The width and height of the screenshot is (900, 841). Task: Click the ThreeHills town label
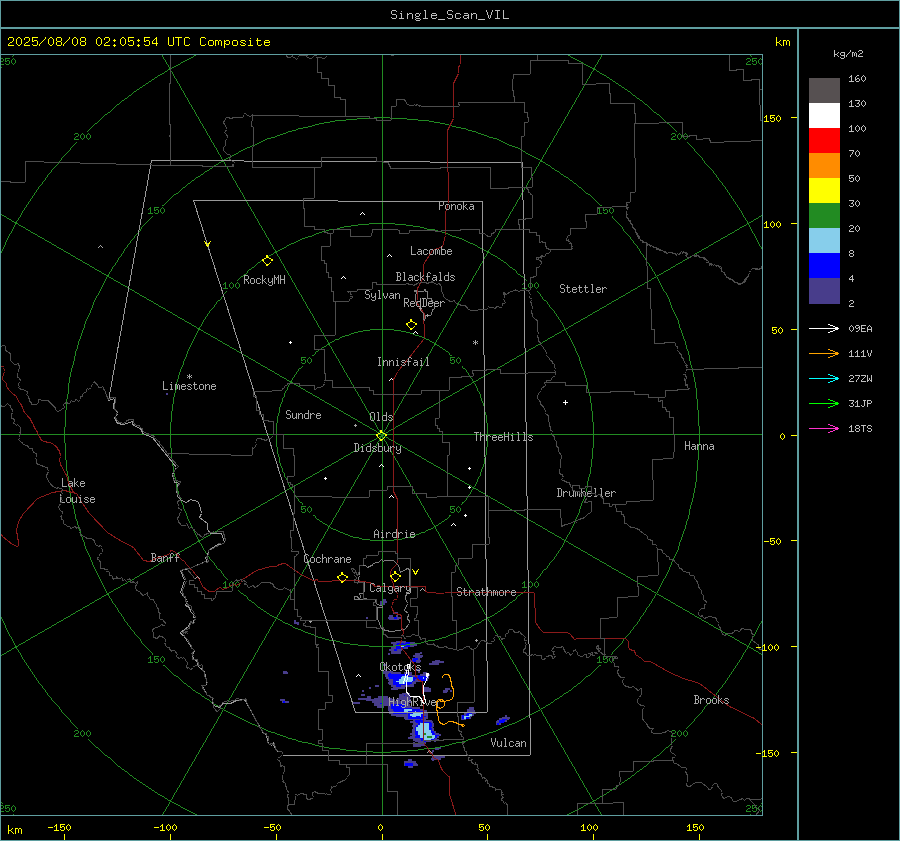click(503, 437)
